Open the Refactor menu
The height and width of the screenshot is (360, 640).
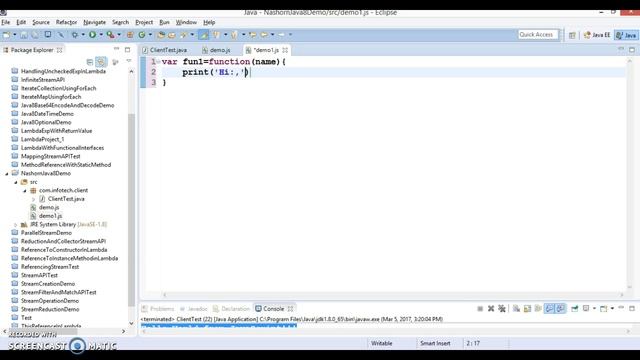66,22
